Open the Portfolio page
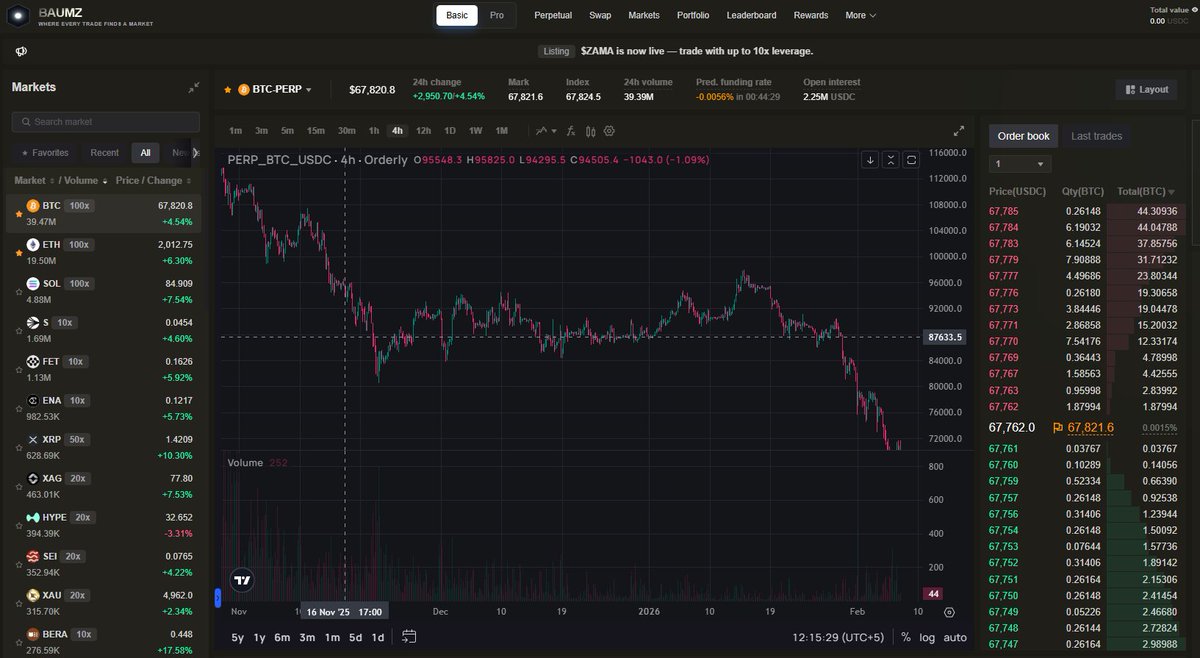 [x=693, y=15]
